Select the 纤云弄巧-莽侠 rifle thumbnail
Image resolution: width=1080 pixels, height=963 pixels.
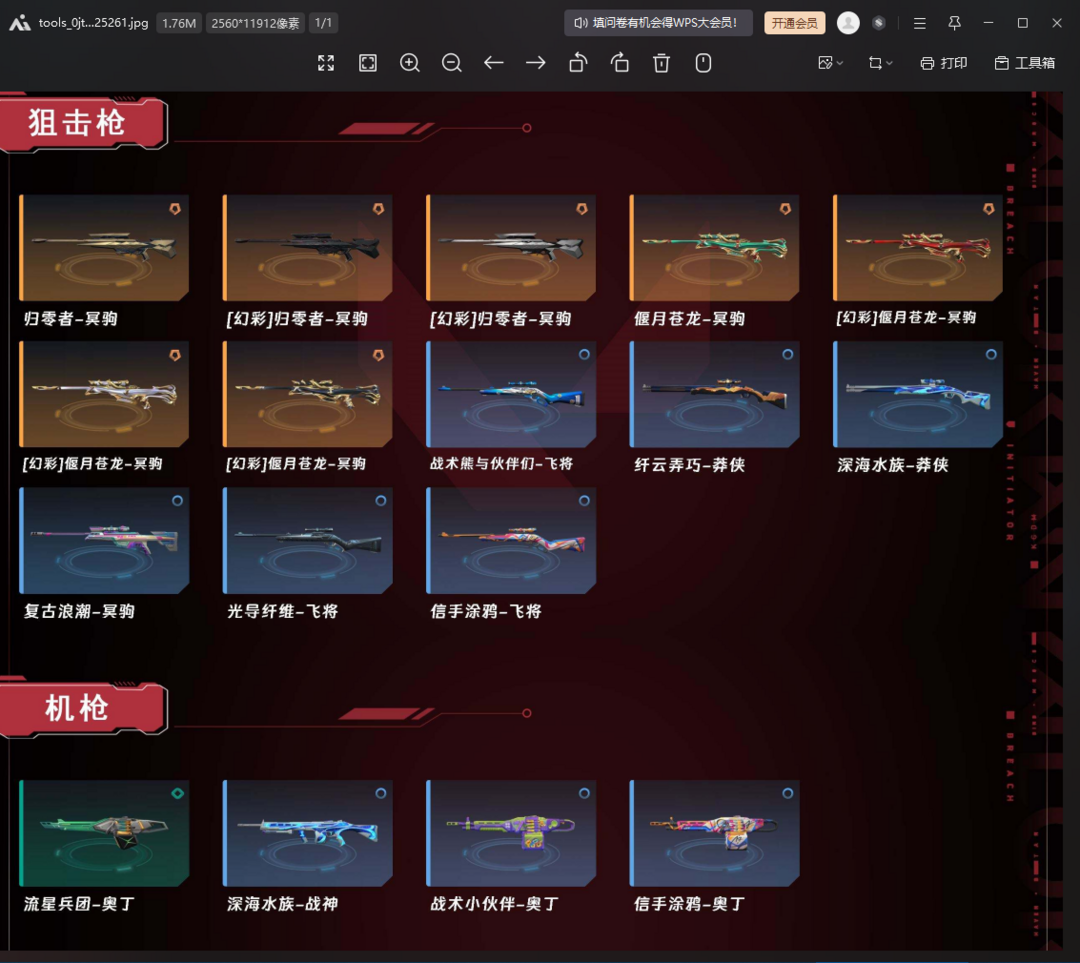(714, 394)
